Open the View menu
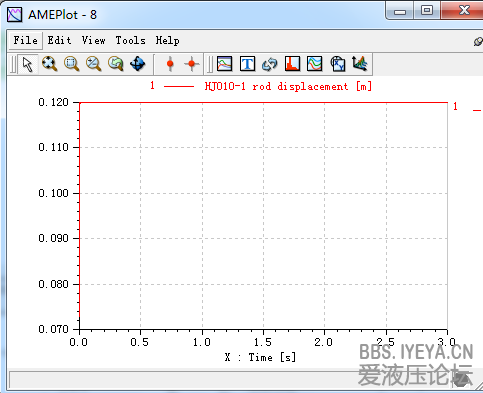483x393 pixels. [x=94, y=41]
